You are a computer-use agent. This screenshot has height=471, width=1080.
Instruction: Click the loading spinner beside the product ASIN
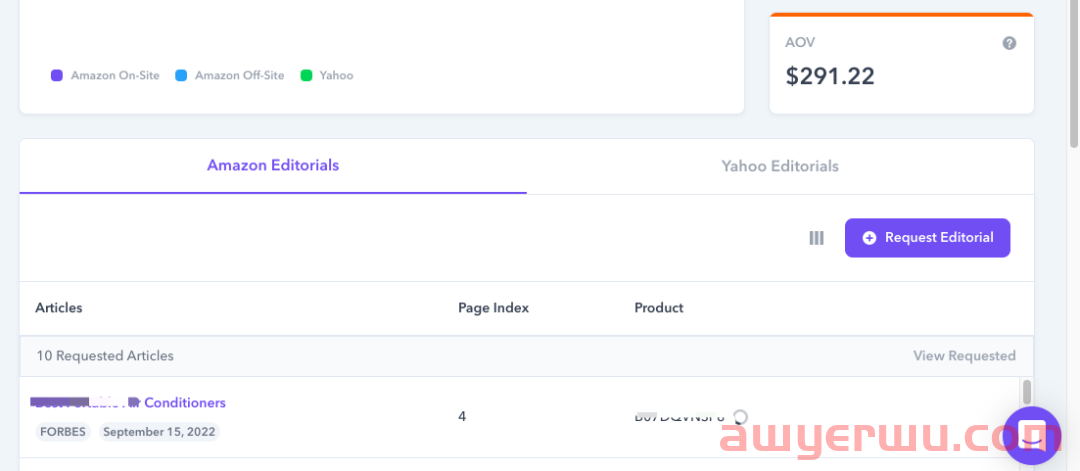click(x=740, y=416)
